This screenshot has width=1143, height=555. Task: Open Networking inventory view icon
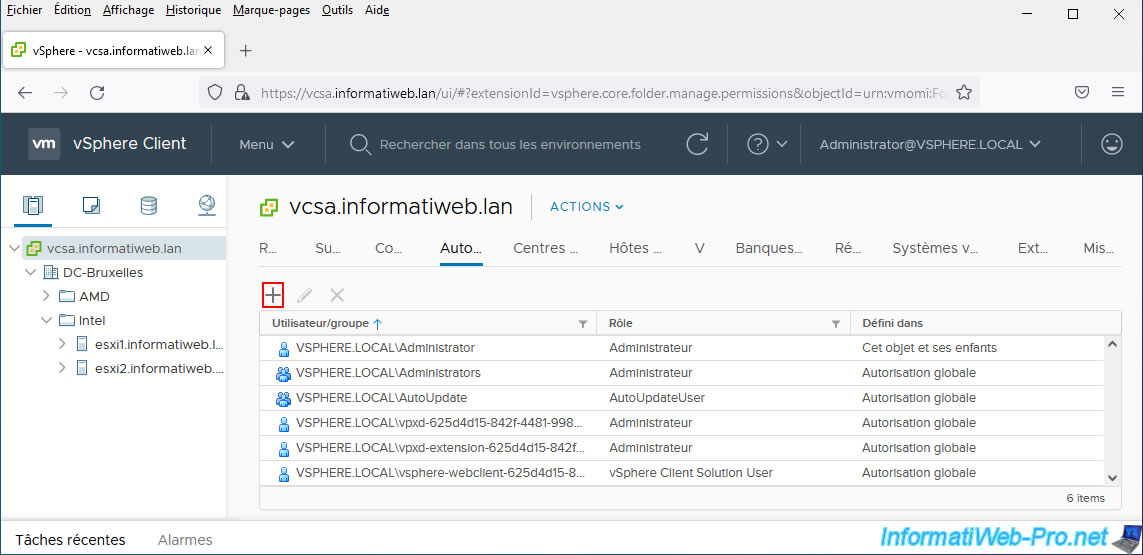(207, 206)
